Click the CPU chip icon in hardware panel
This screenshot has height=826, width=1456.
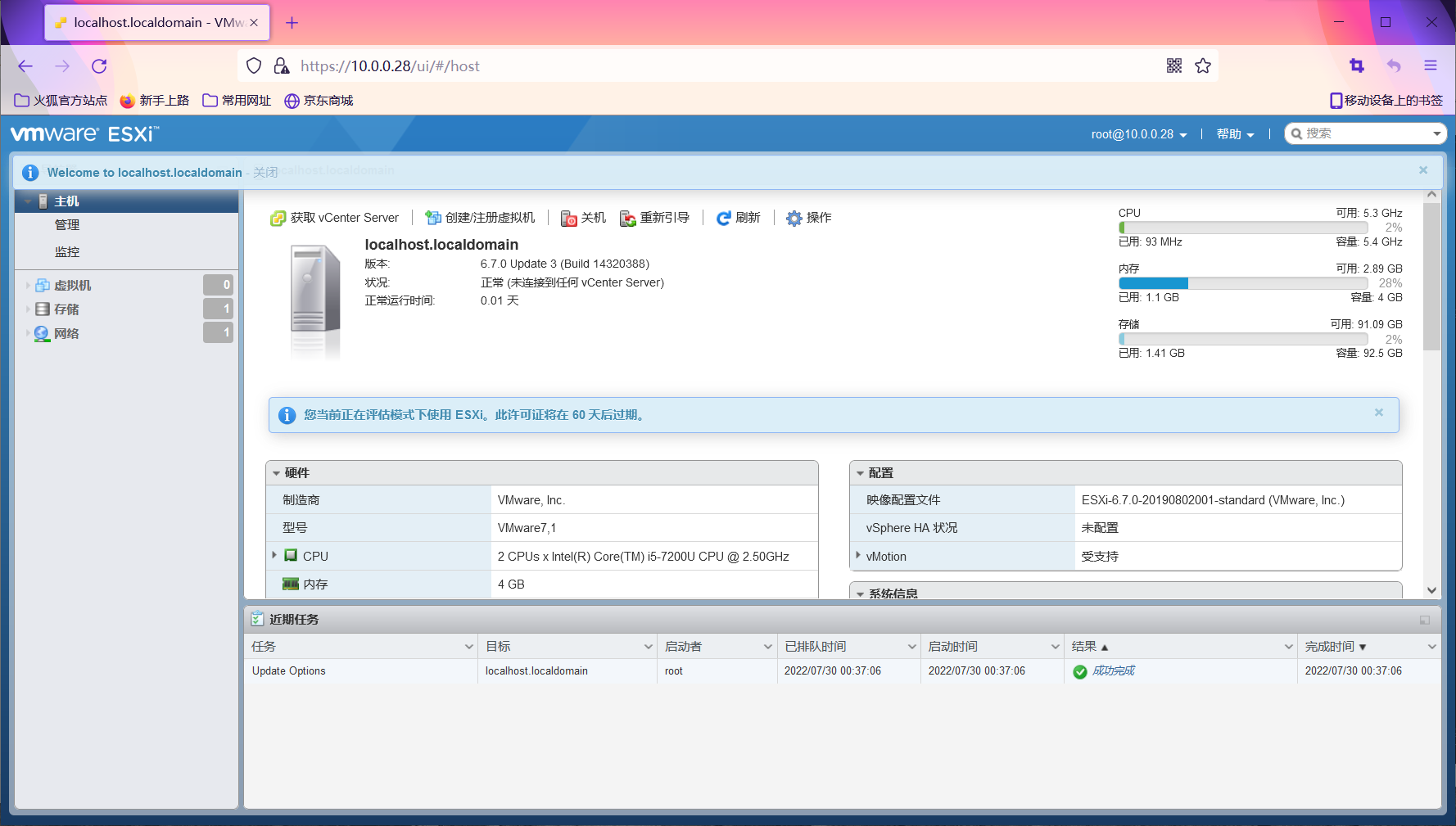291,556
